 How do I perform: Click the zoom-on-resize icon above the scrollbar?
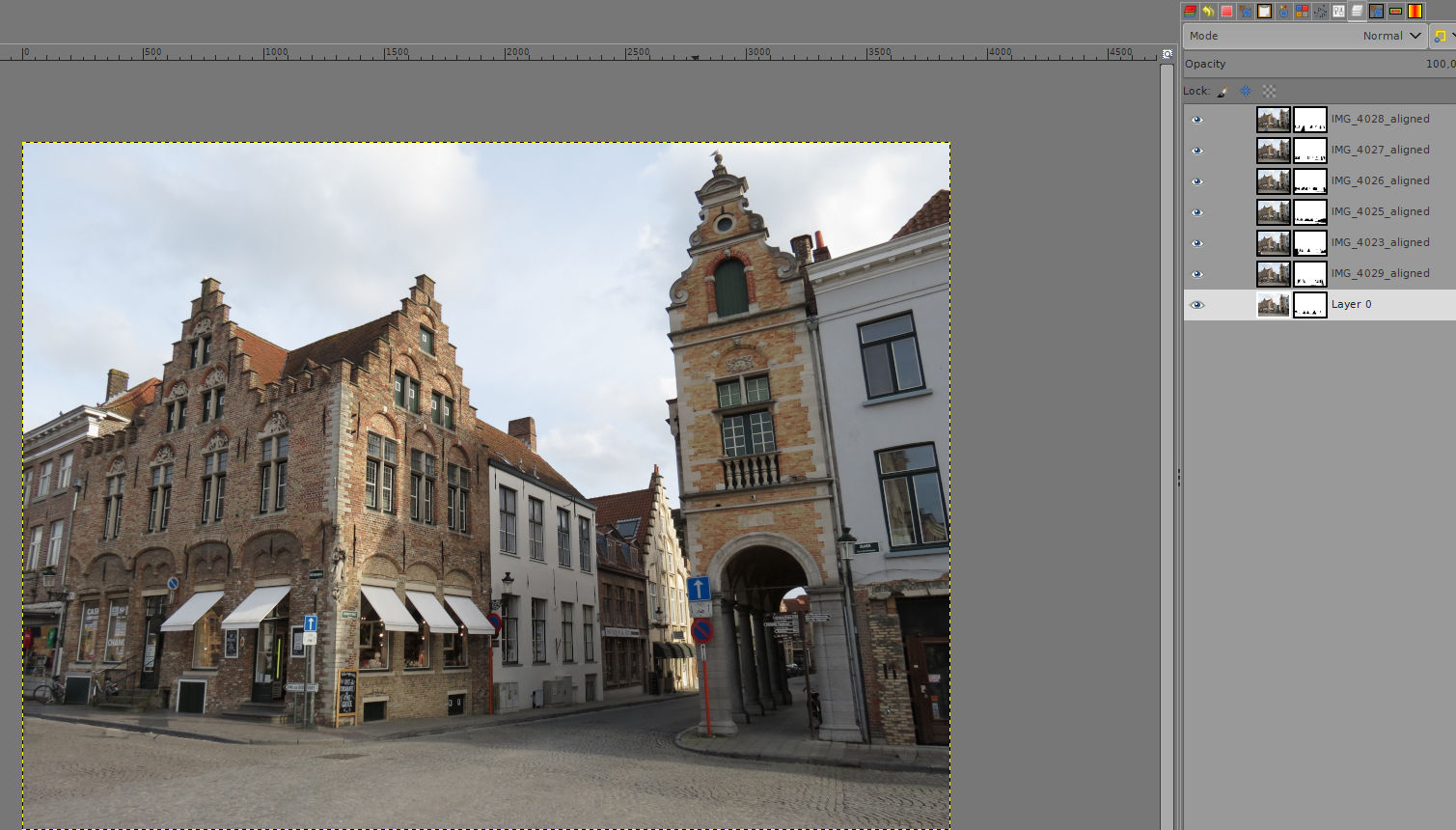1167,54
